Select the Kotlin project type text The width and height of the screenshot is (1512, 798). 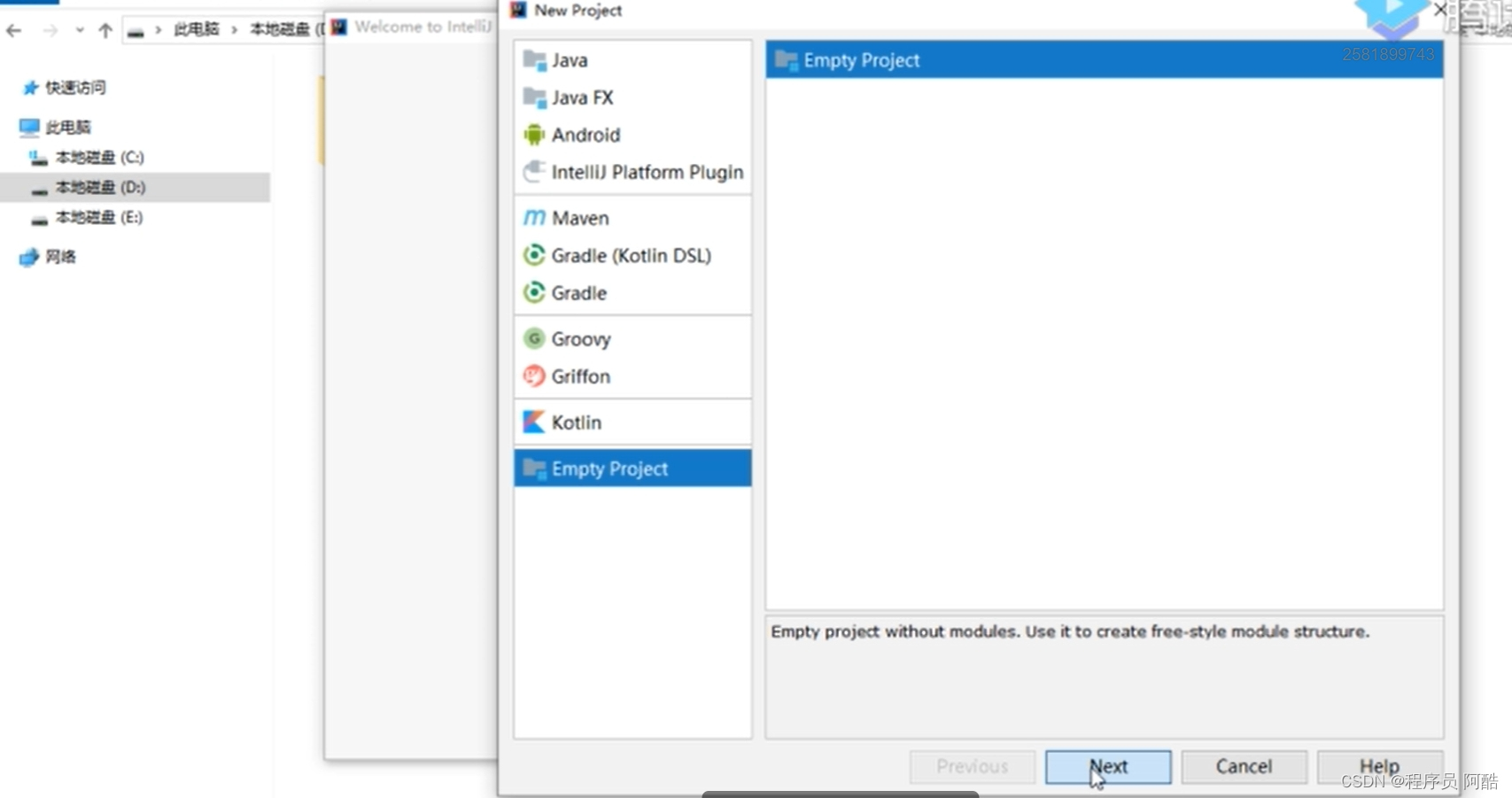click(577, 422)
